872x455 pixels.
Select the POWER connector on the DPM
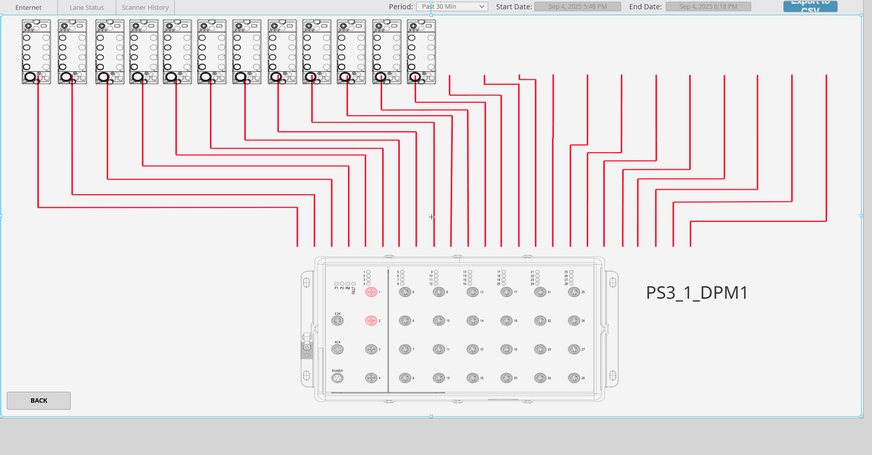pyautogui.click(x=338, y=378)
